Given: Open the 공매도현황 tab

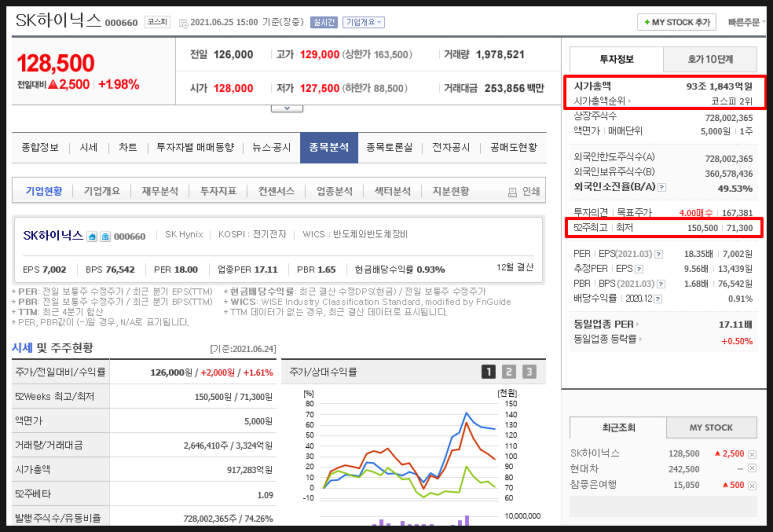Looking at the screenshot, I should (513, 147).
